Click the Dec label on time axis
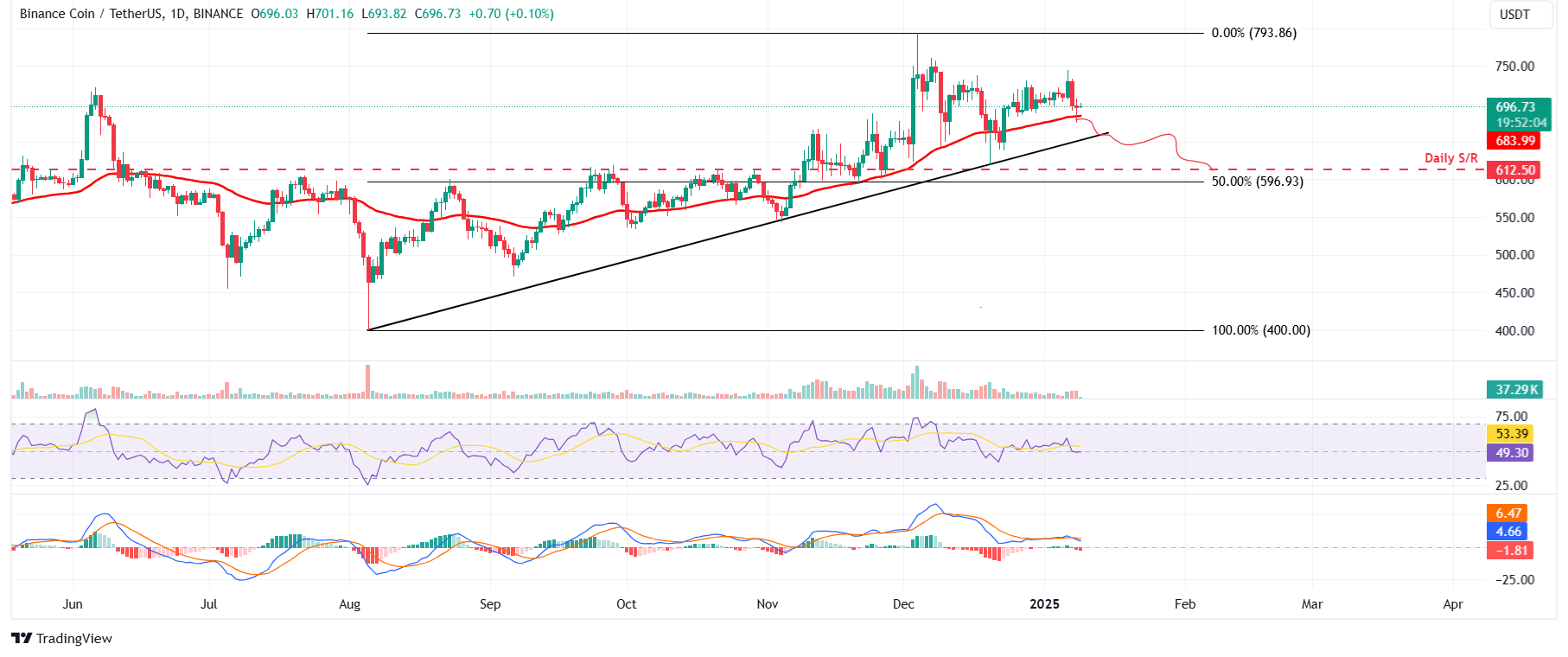The width and height of the screenshot is (1568, 657). (x=903, y=604)
